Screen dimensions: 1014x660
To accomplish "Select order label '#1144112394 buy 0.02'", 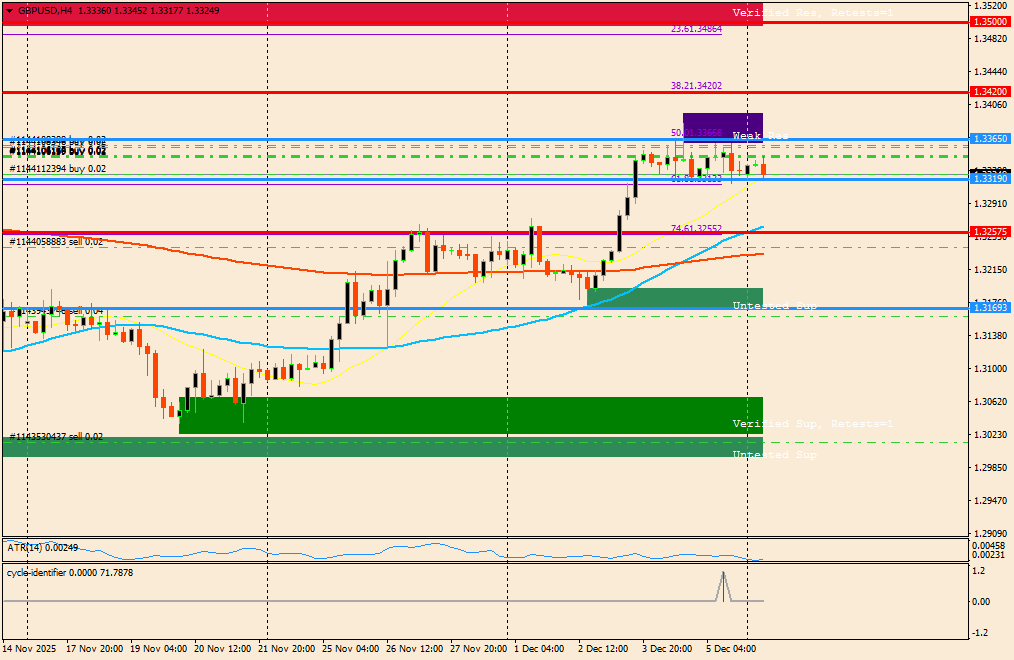I will (58, 169).
